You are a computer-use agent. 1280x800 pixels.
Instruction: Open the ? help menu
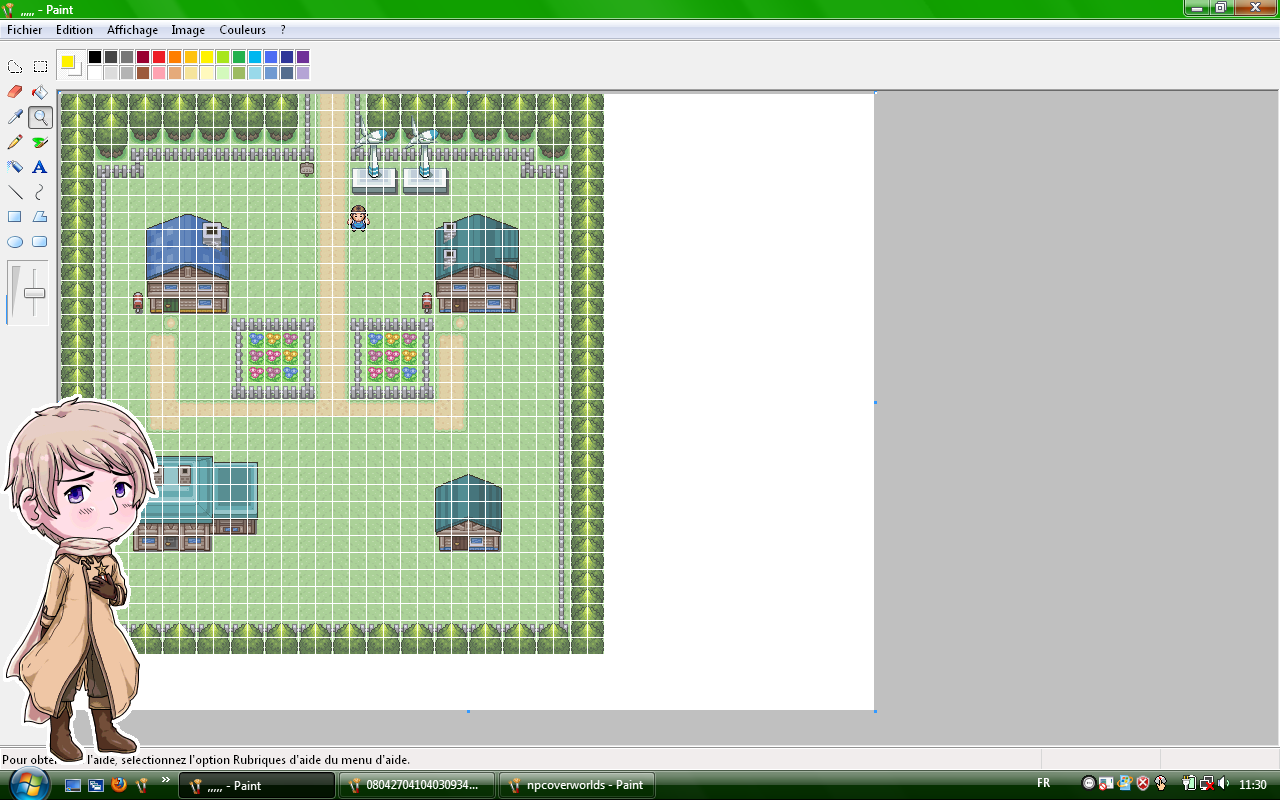[283, 30]
